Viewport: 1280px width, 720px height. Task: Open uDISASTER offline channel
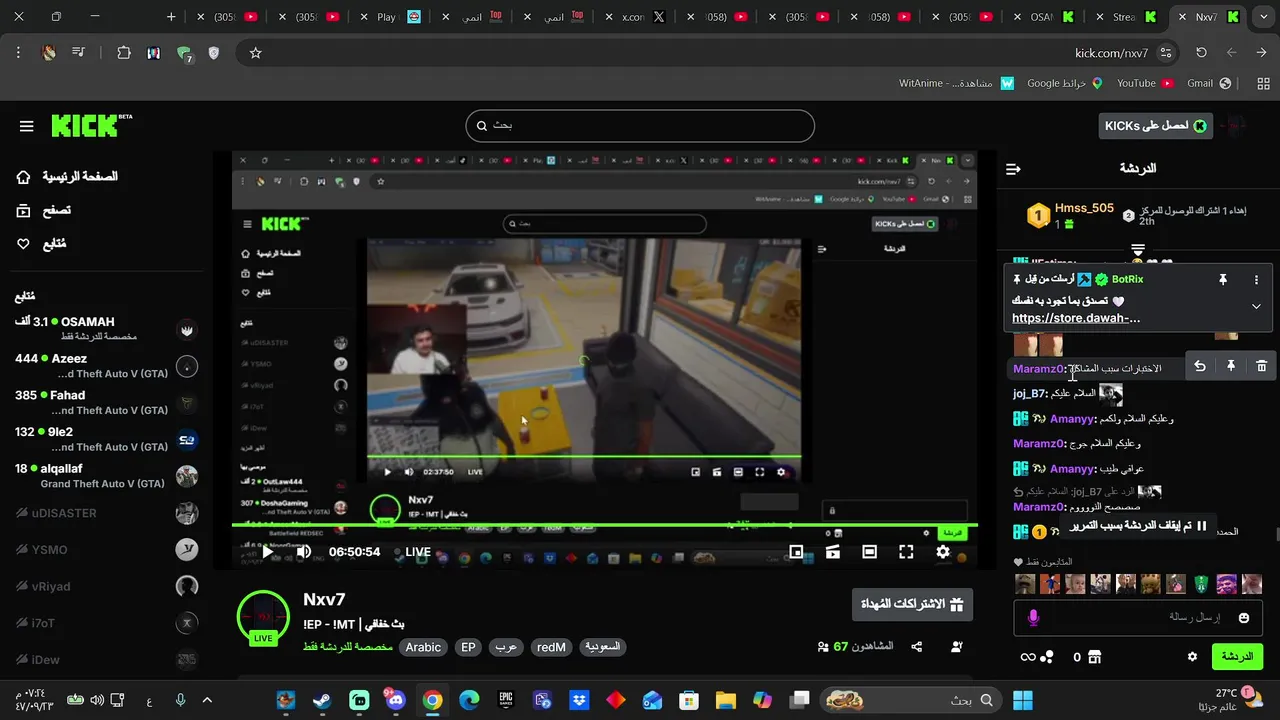tap(105, 513)
